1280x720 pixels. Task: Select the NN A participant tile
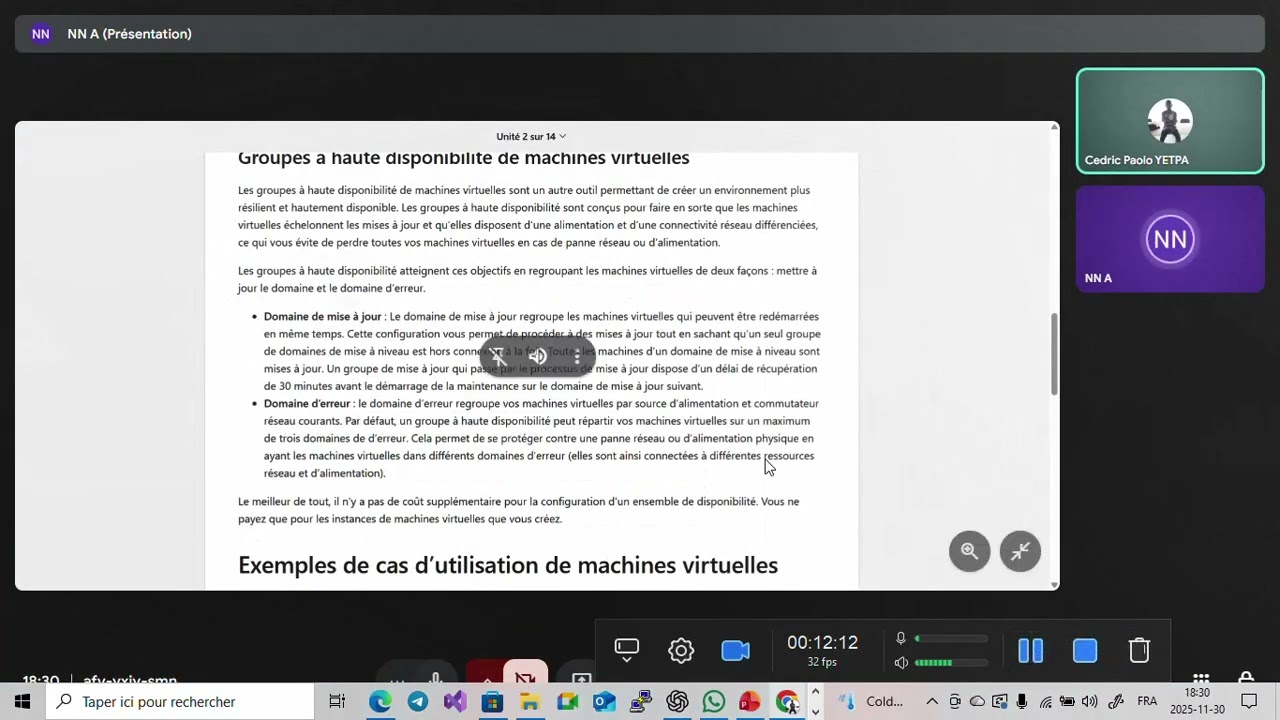tap(1170, 239)
